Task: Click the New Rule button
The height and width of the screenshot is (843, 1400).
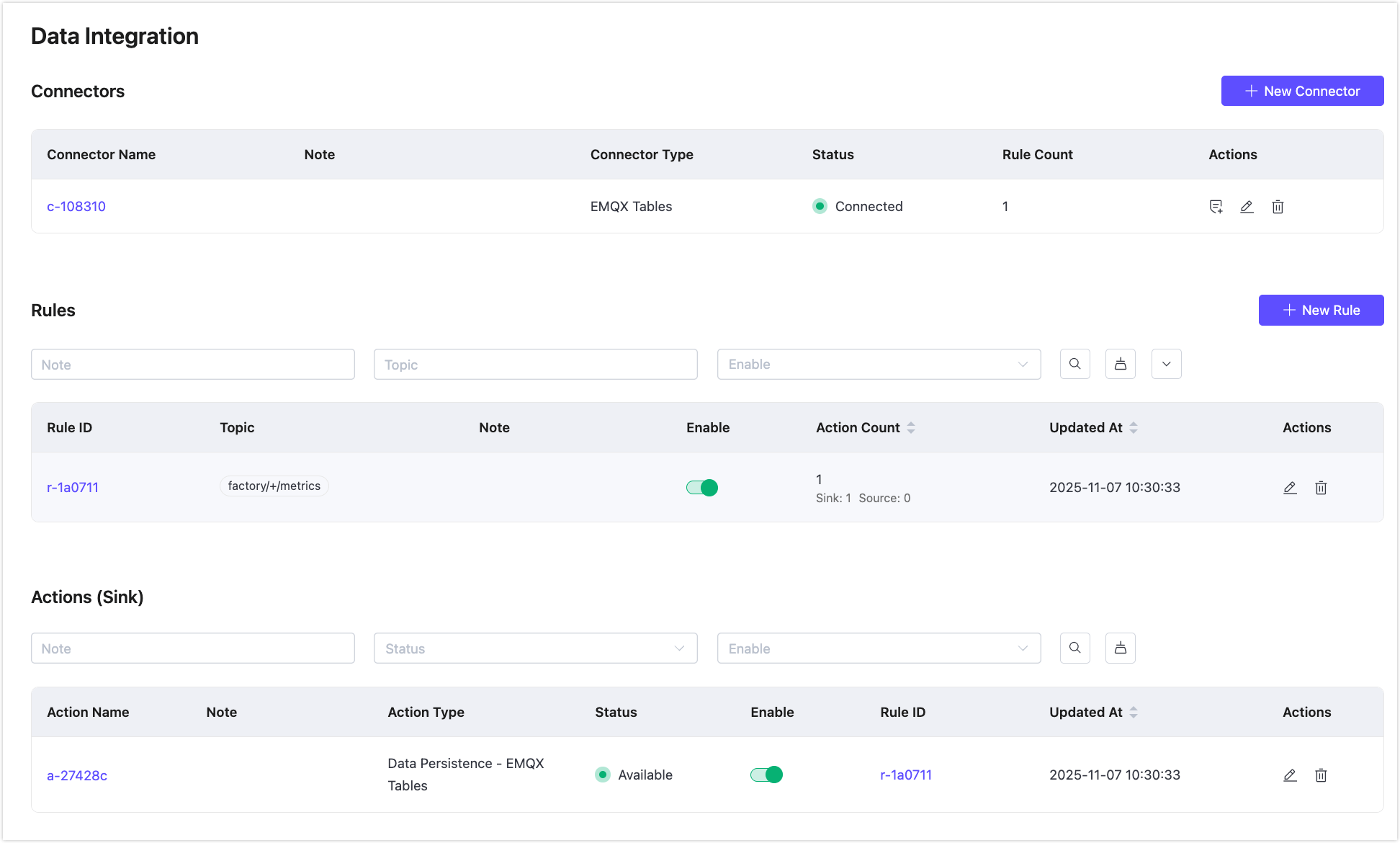Action: 1321,310
